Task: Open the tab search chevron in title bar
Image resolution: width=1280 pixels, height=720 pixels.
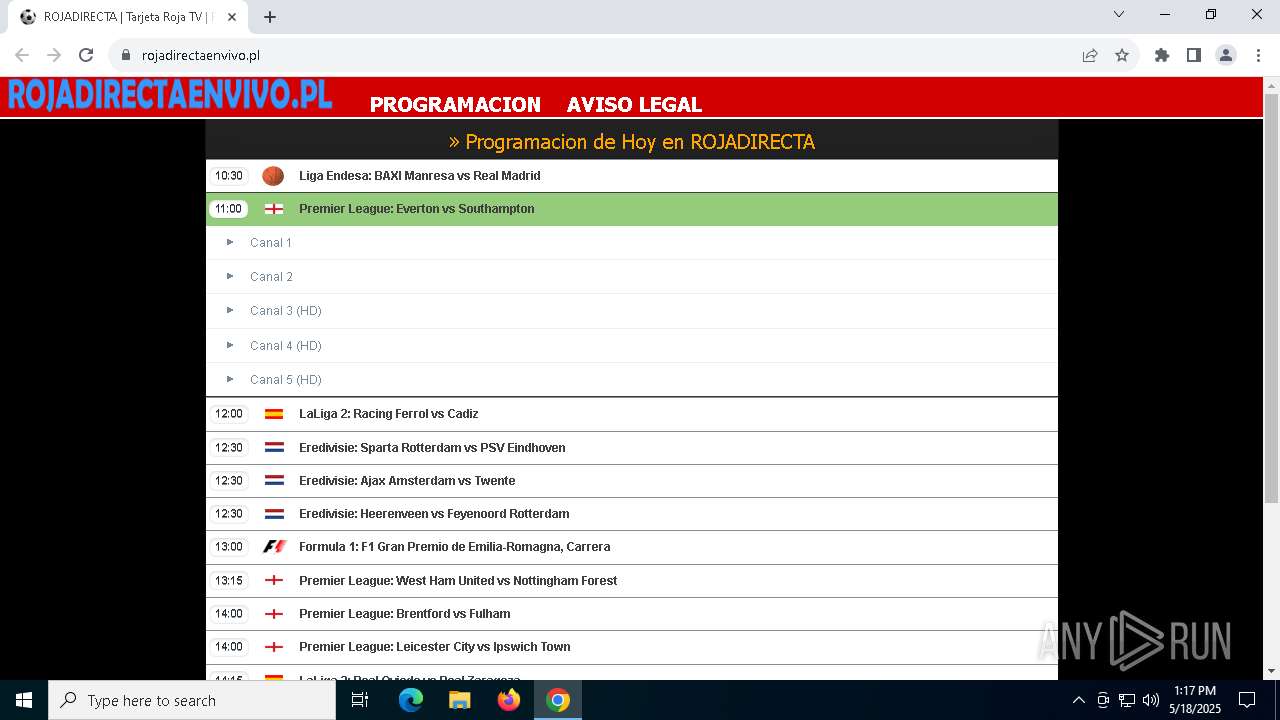Action: click(1119, 14)
